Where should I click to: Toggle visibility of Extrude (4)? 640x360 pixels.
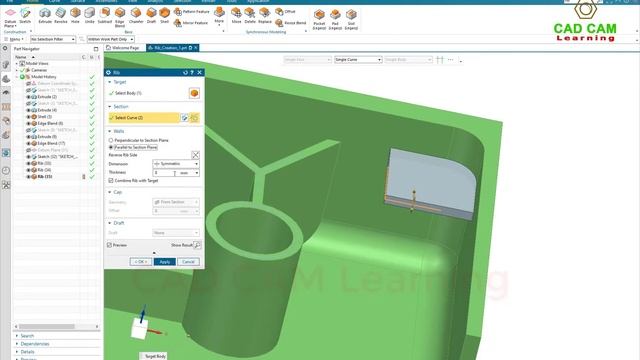[29, 110]
